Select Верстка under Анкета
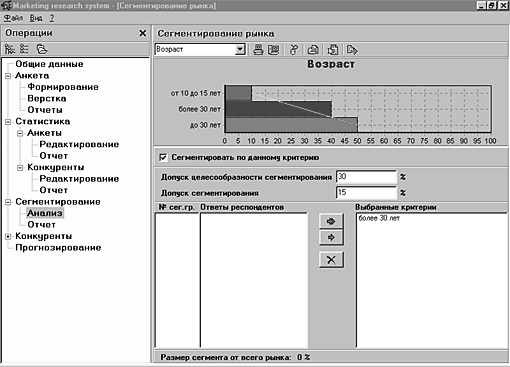Image resolution: width=510 pixels, height=367 pixels. (x=47, y=99)
